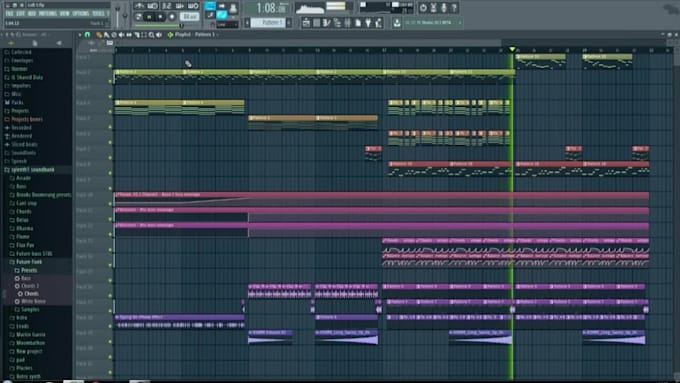Open the PATTERNS menu
680x383 pixels.
pos(48,14)
